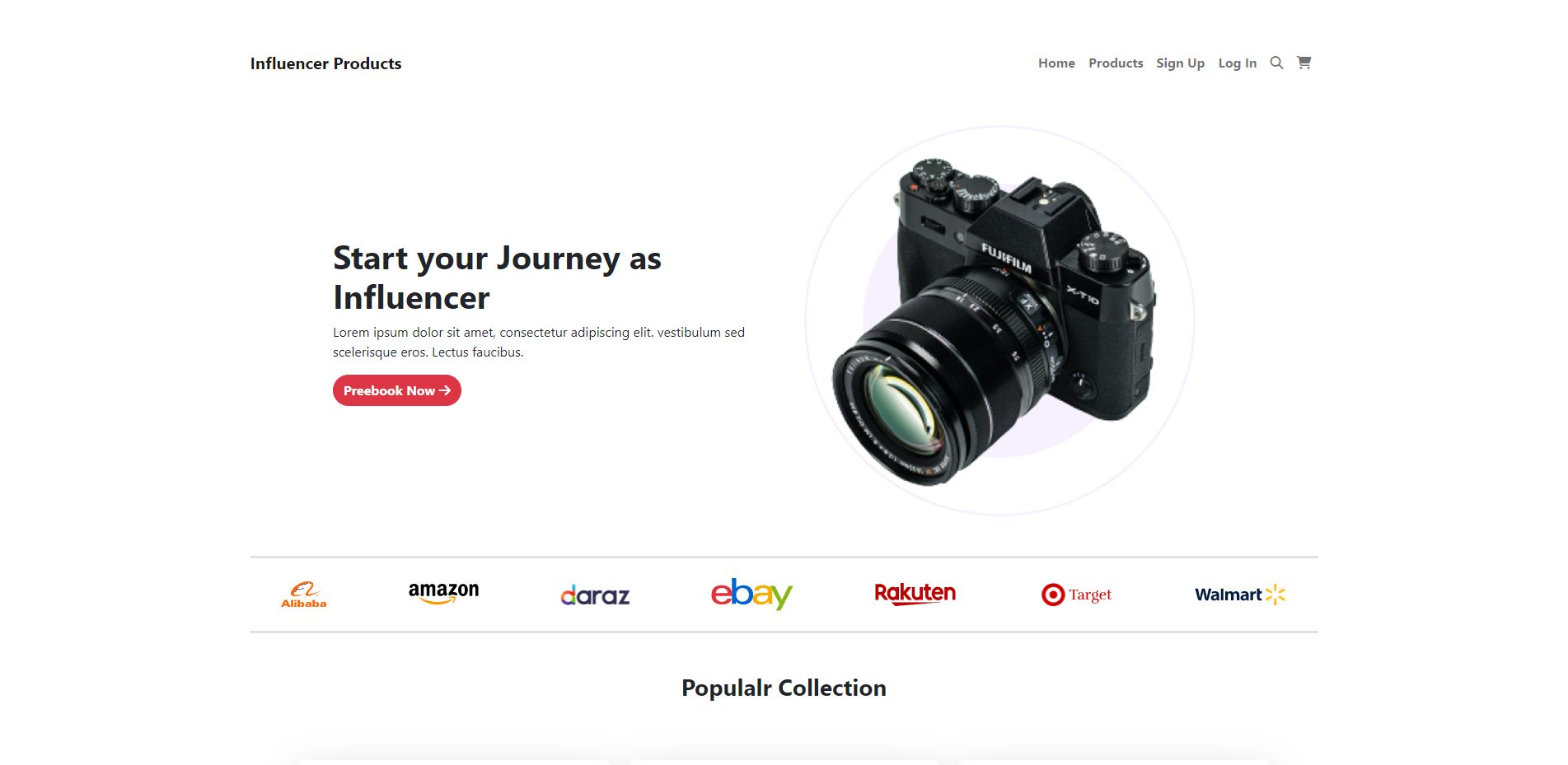1568x765 pixels.
Task: Open the Log In page link
Action: coord(1238,63)
